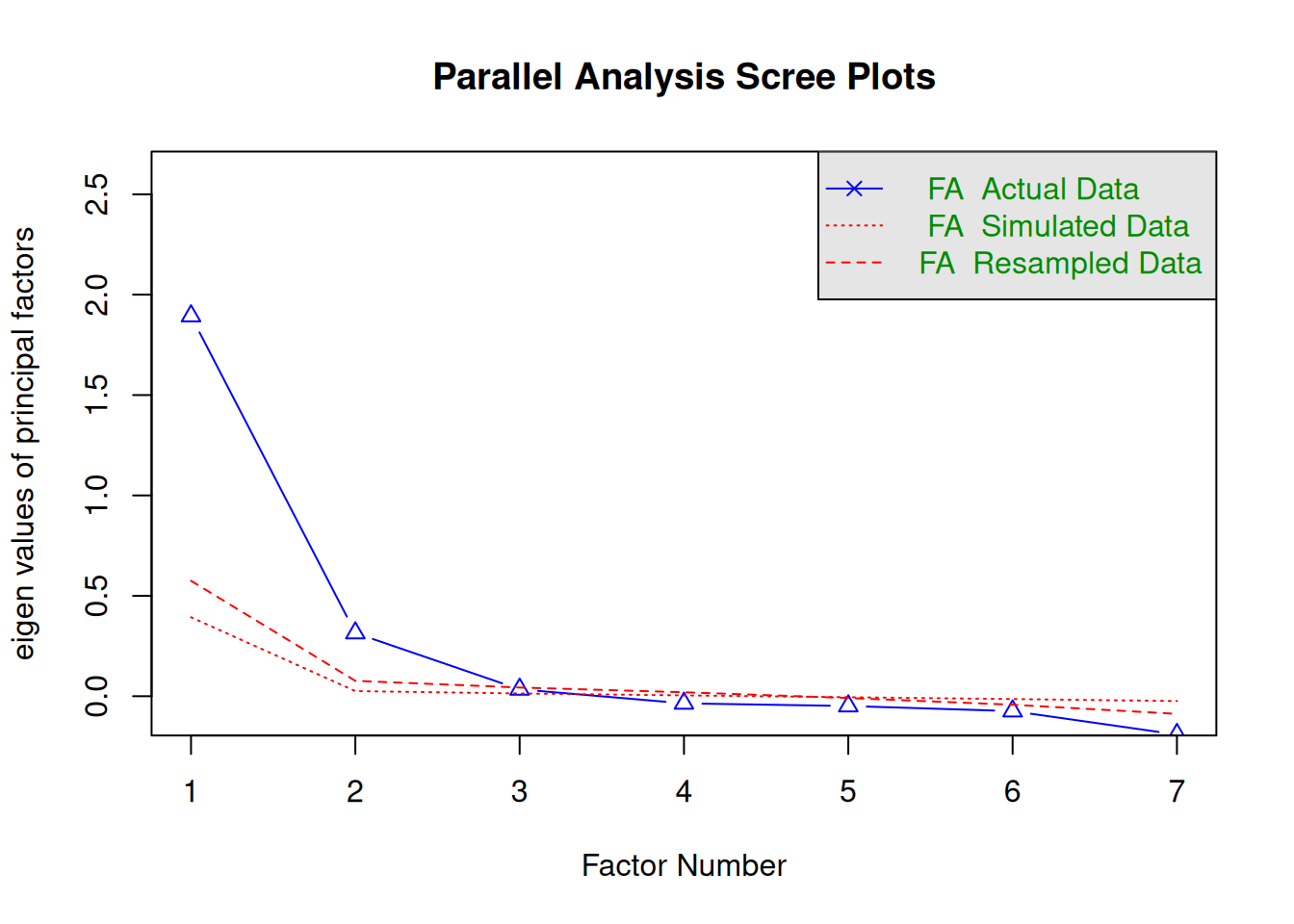
Task: Click the y-axis tick label 2.5
Action: (x=97, y=194)
